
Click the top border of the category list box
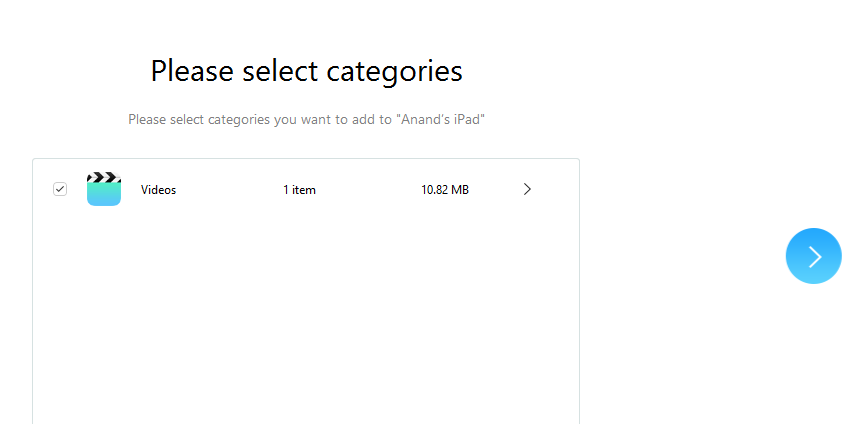coord(306,159)
